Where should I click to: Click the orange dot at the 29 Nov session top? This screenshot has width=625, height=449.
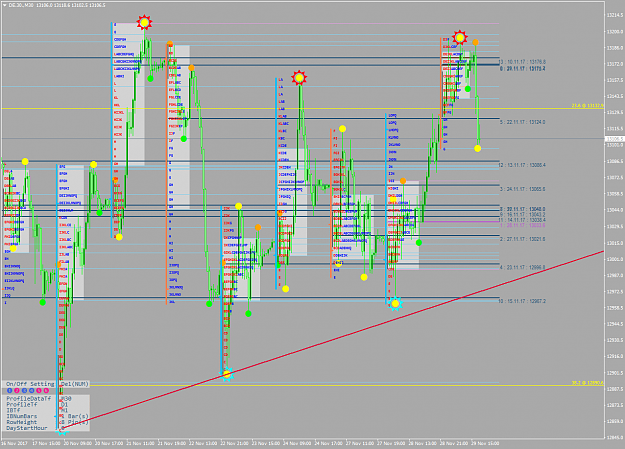[476, 42]
